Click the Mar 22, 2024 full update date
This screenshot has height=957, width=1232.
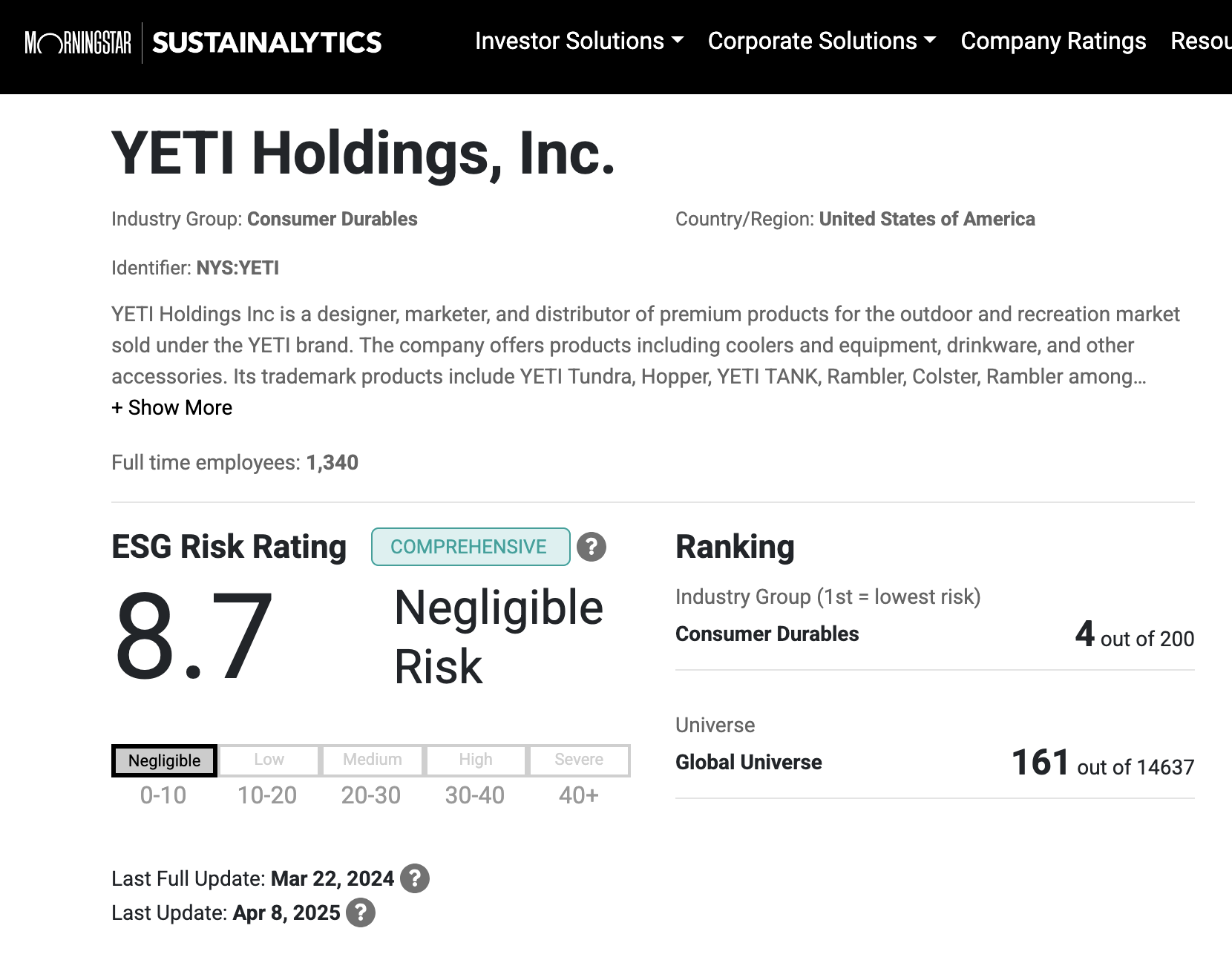(x=332, y=878)
